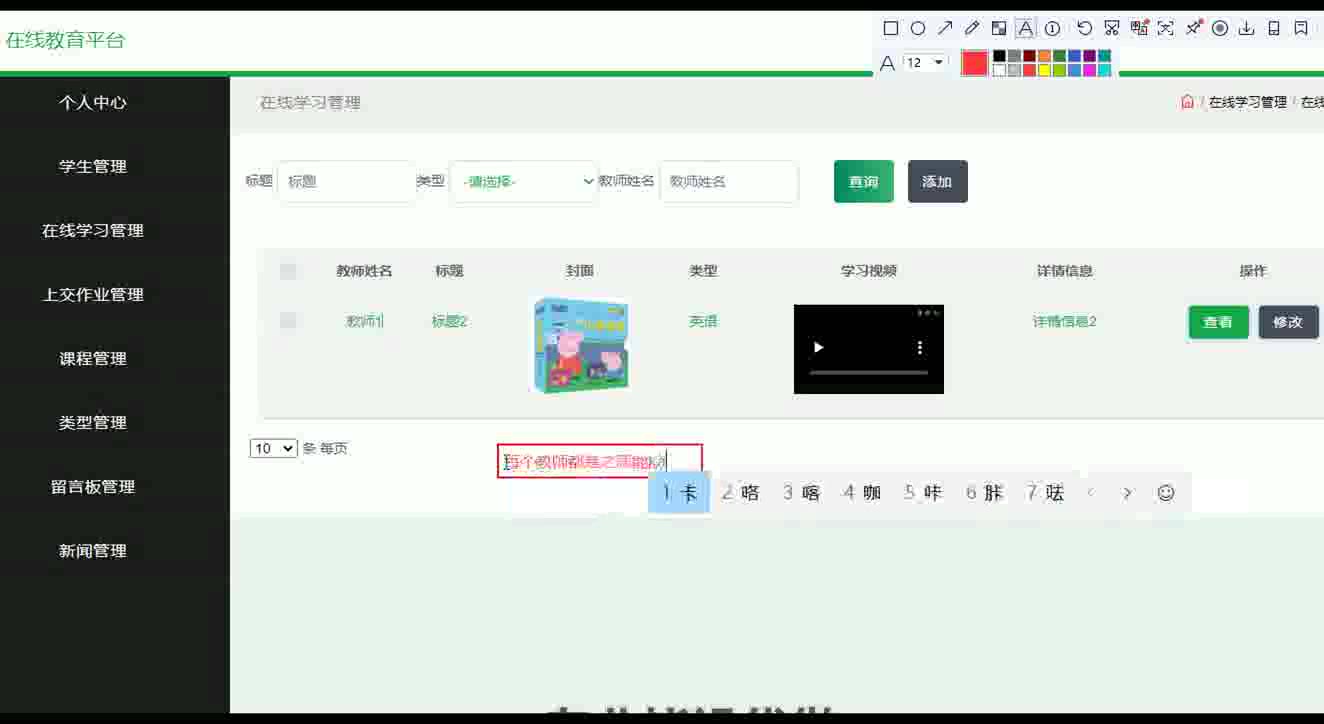Select the ellipse annotation tool
1324x724 pixels.
(x=918, y=28)
